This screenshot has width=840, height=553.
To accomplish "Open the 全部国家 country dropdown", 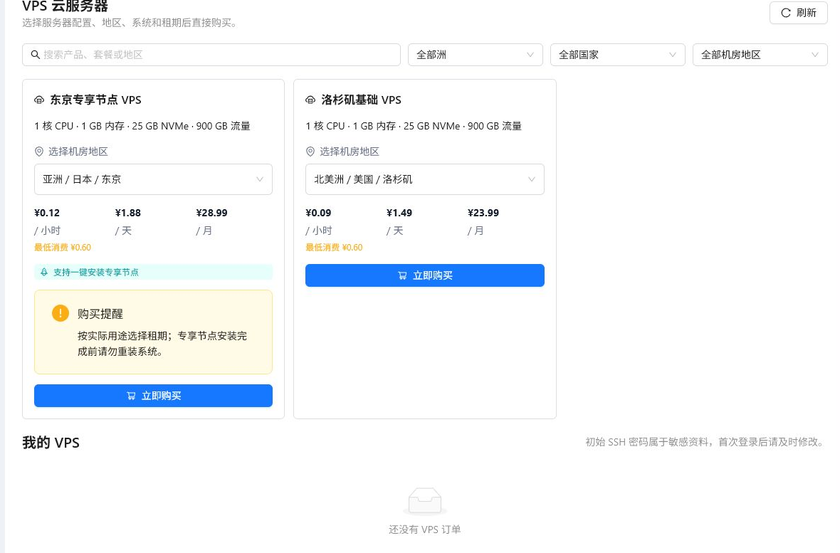I will pos(618,55).
